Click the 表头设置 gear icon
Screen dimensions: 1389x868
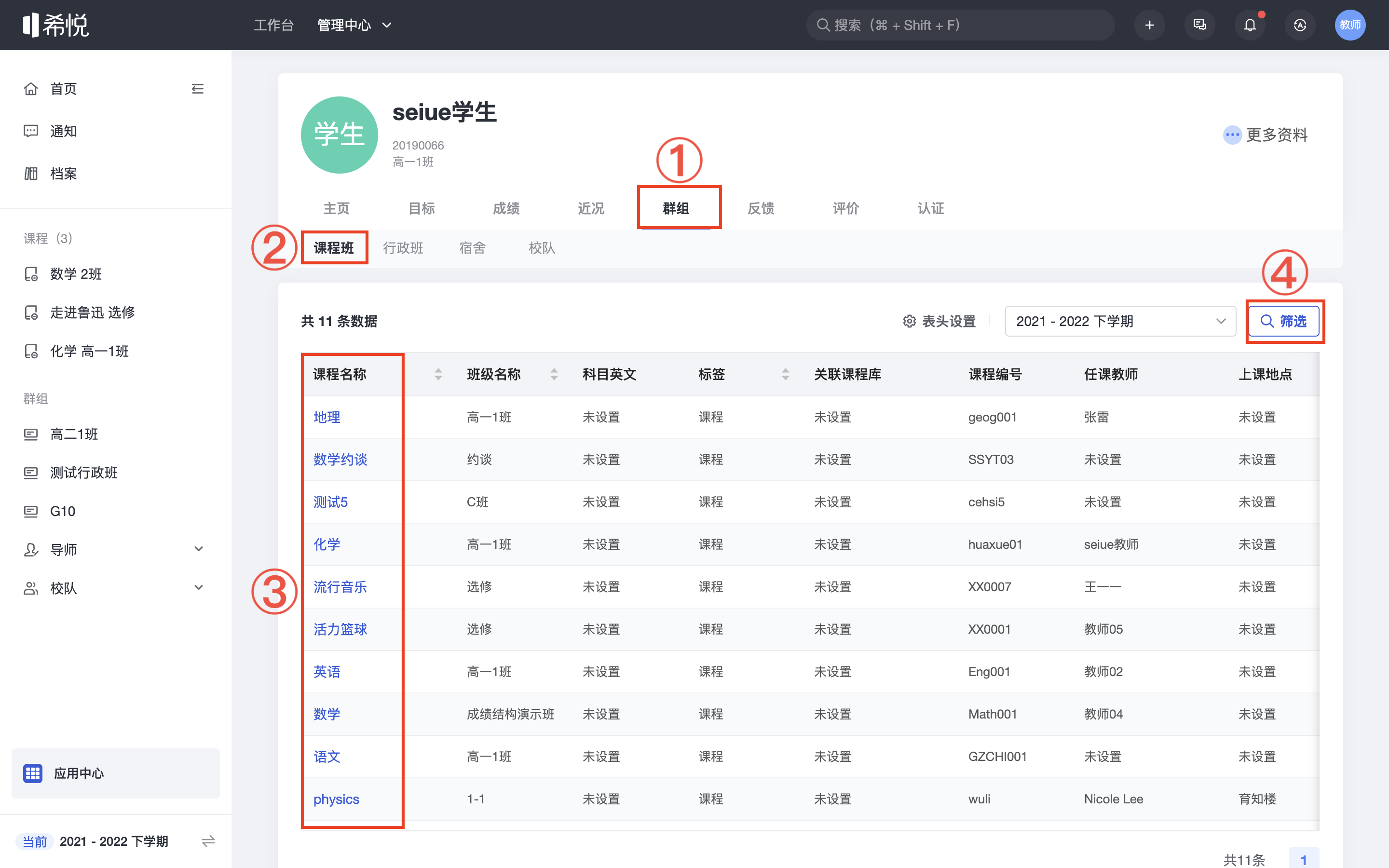click(x=909, y=322)
